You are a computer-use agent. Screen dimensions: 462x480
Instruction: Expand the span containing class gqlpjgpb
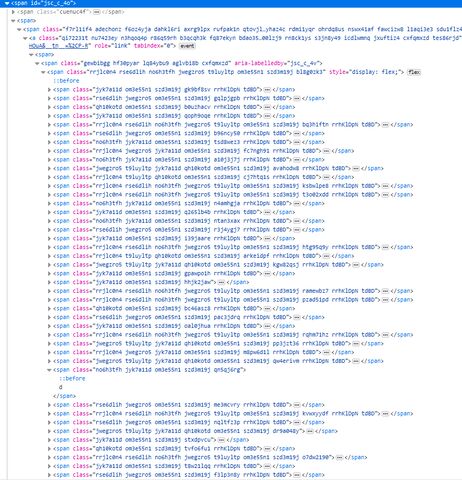(49, 98)
